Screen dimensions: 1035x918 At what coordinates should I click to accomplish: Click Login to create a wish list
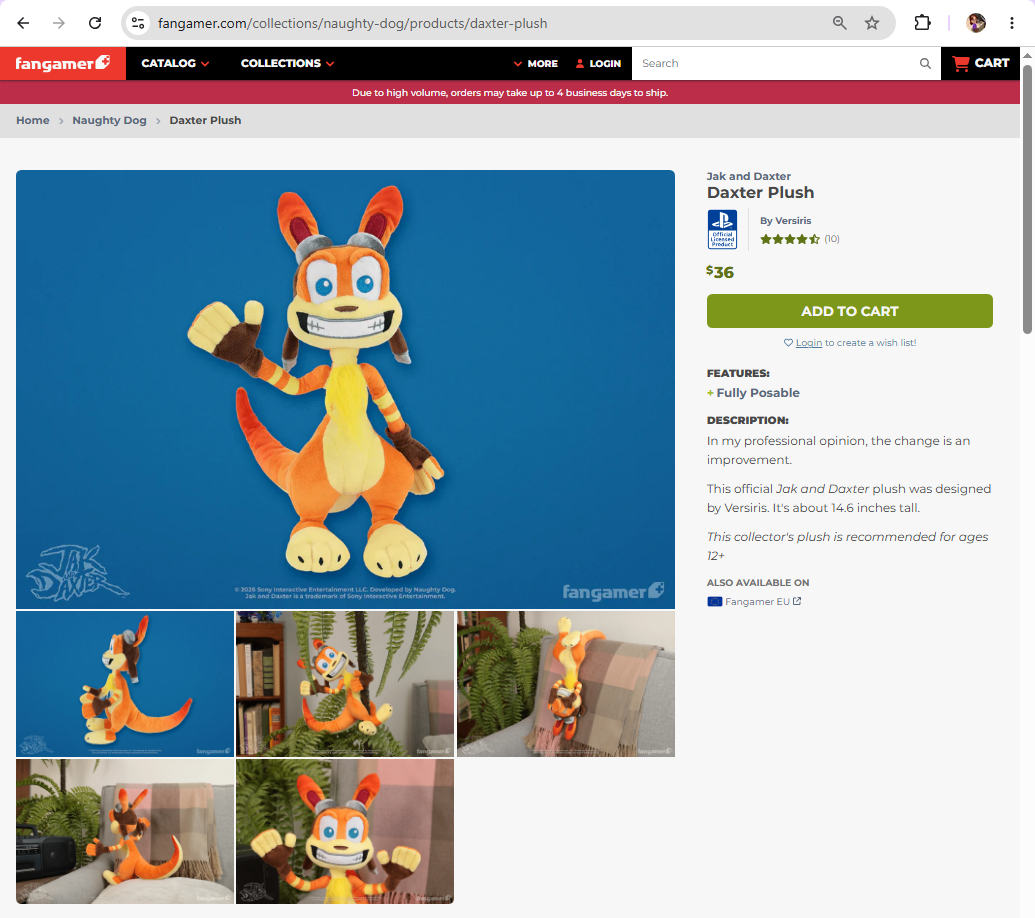(809, 343)
